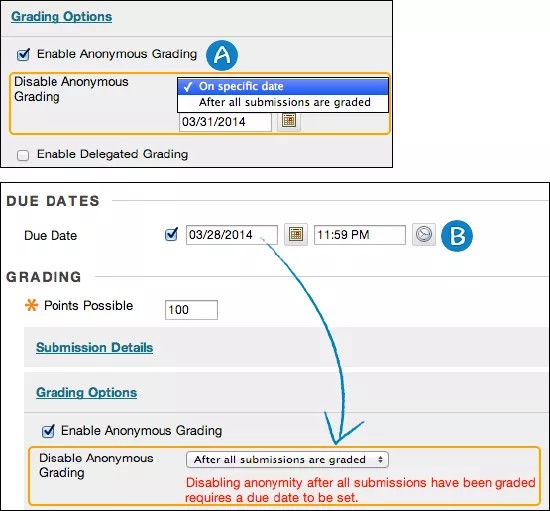Select 'On specific date' option
Screen dimensions: 550x511
point(283,86)
